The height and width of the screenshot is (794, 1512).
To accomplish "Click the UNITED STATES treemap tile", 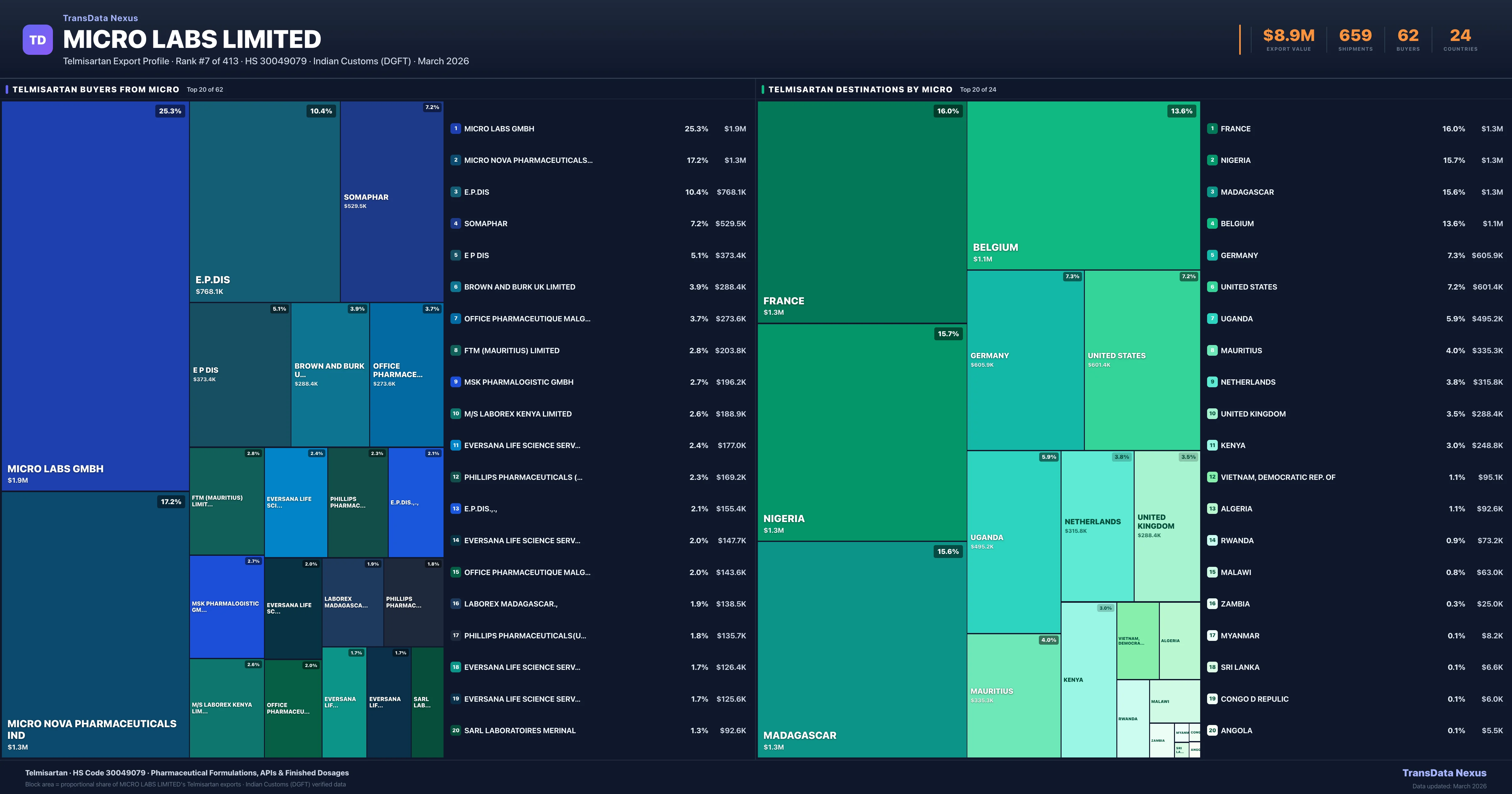I will [1142, 360].
